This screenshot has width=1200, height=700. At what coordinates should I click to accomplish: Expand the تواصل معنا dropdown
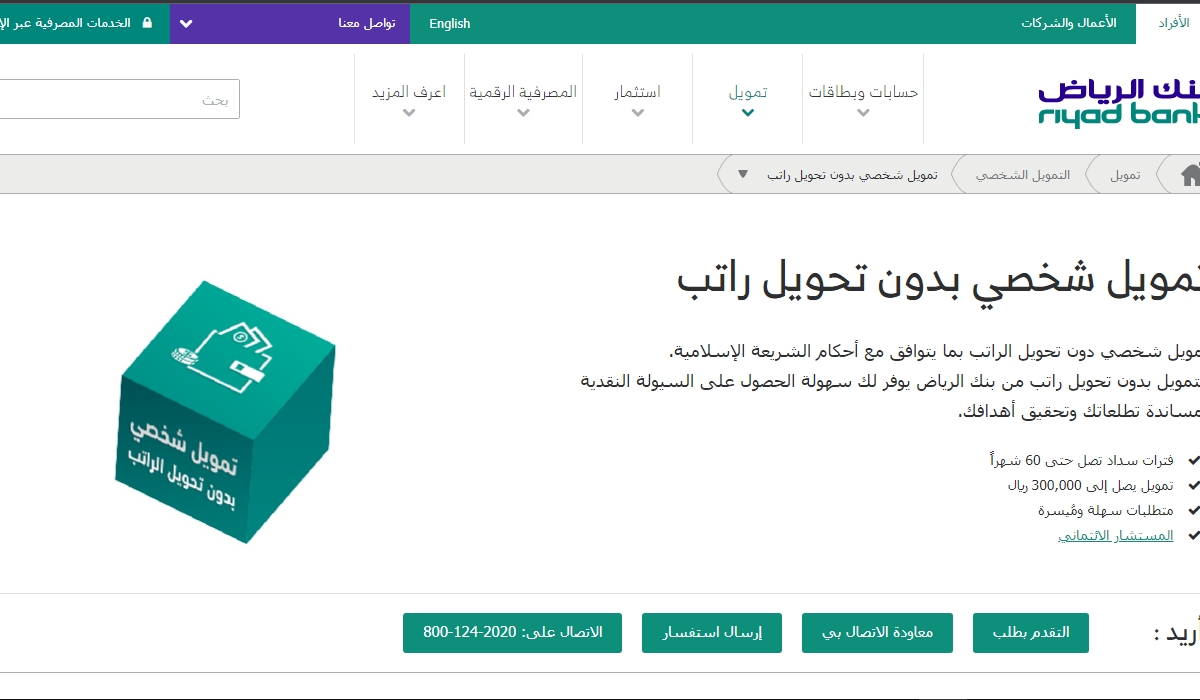coord(290,23)
